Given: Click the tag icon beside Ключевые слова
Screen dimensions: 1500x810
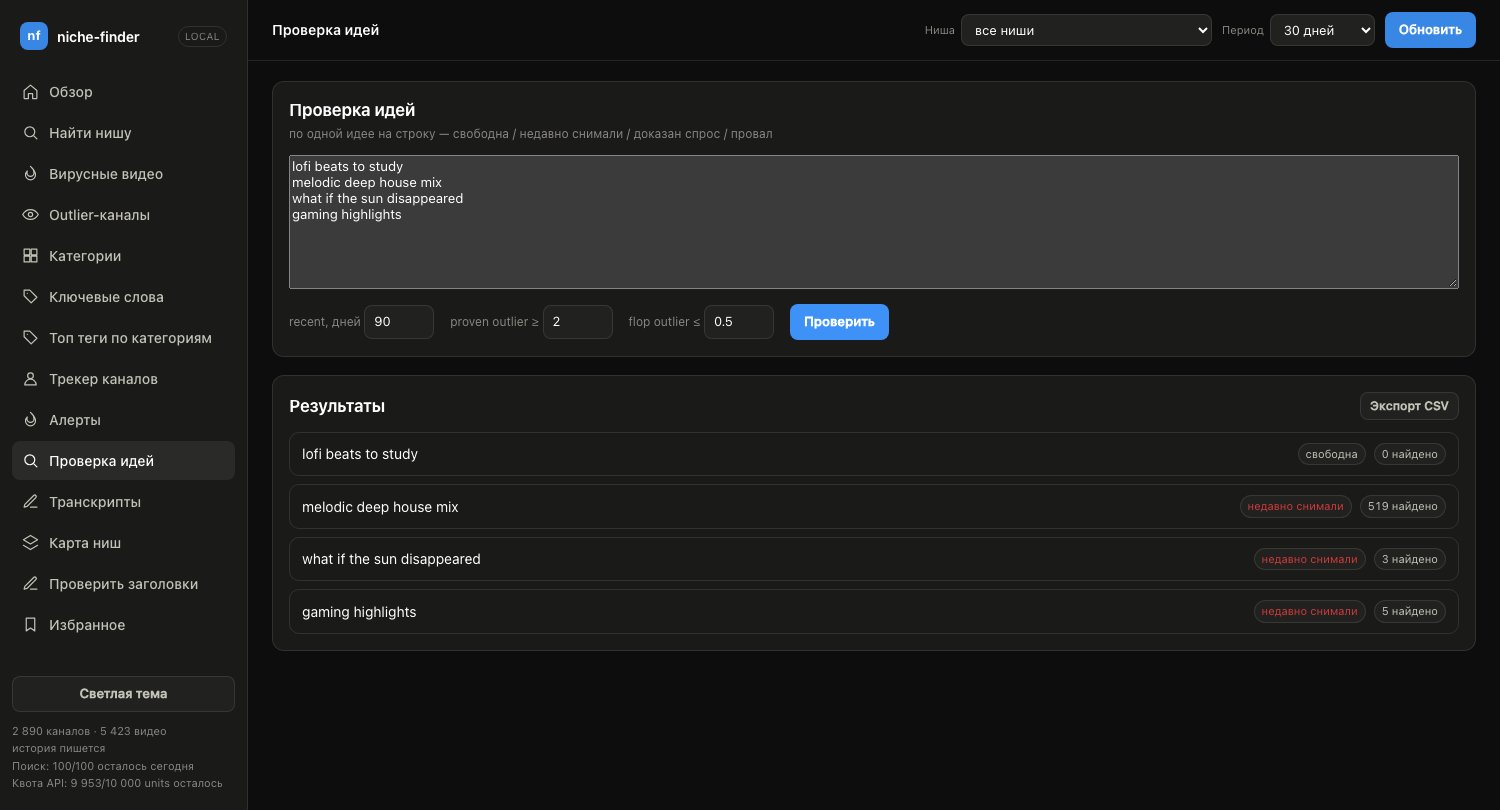Looking at the screenshot, I should tap(31, 297).
